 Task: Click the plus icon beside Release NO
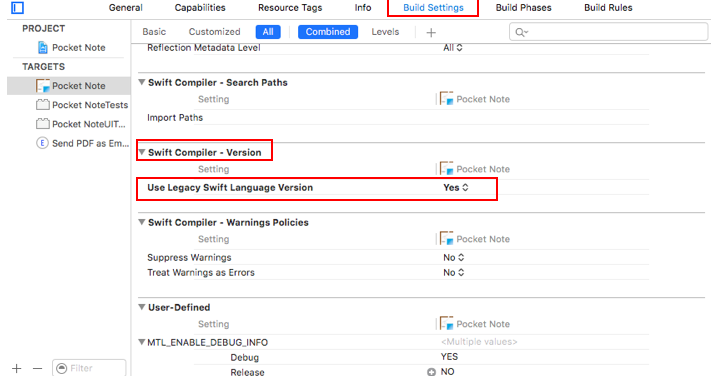click(431, 372)
